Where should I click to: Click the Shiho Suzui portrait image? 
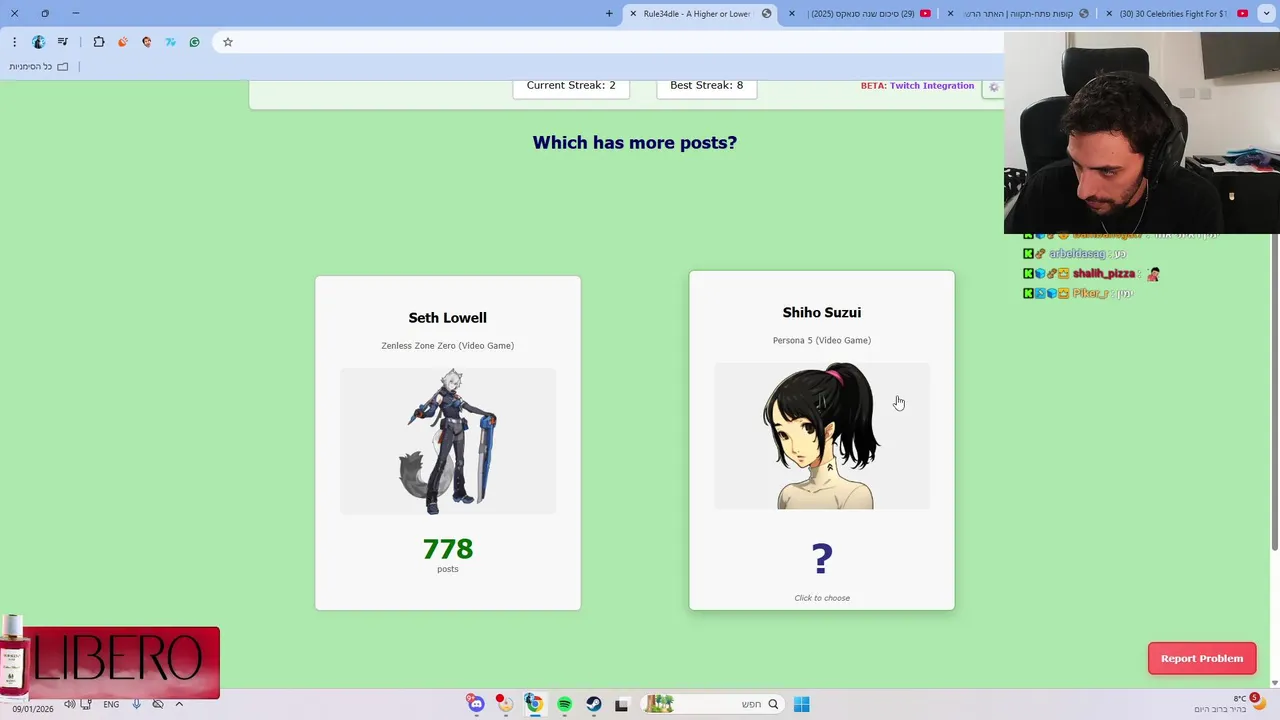click(x=822, y=436)
